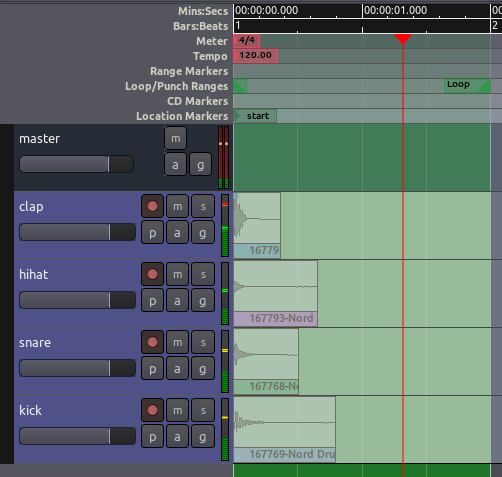Image resolution: width=502 pixels, height=477 pixels.
Task: Click the 4/4 meter marker
Action: [247, 41]
